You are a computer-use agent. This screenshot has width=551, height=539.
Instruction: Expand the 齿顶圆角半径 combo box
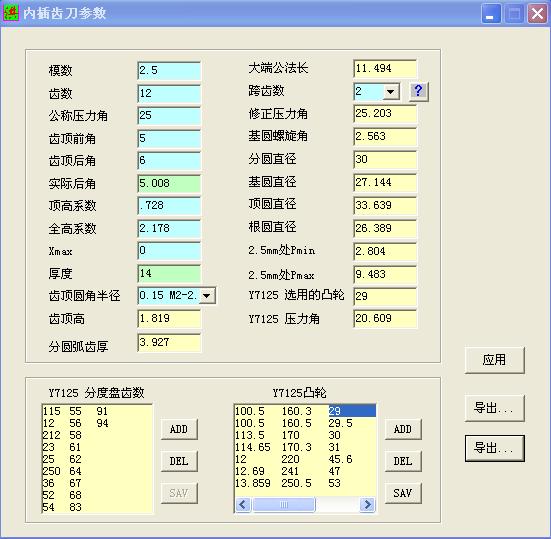click(207, 296)
